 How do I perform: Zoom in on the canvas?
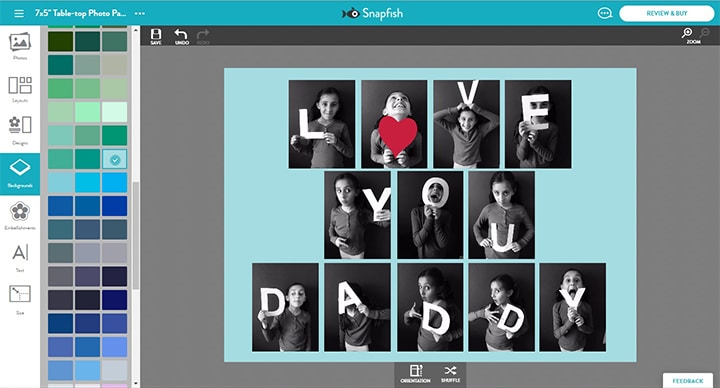[x=686, y=33]
